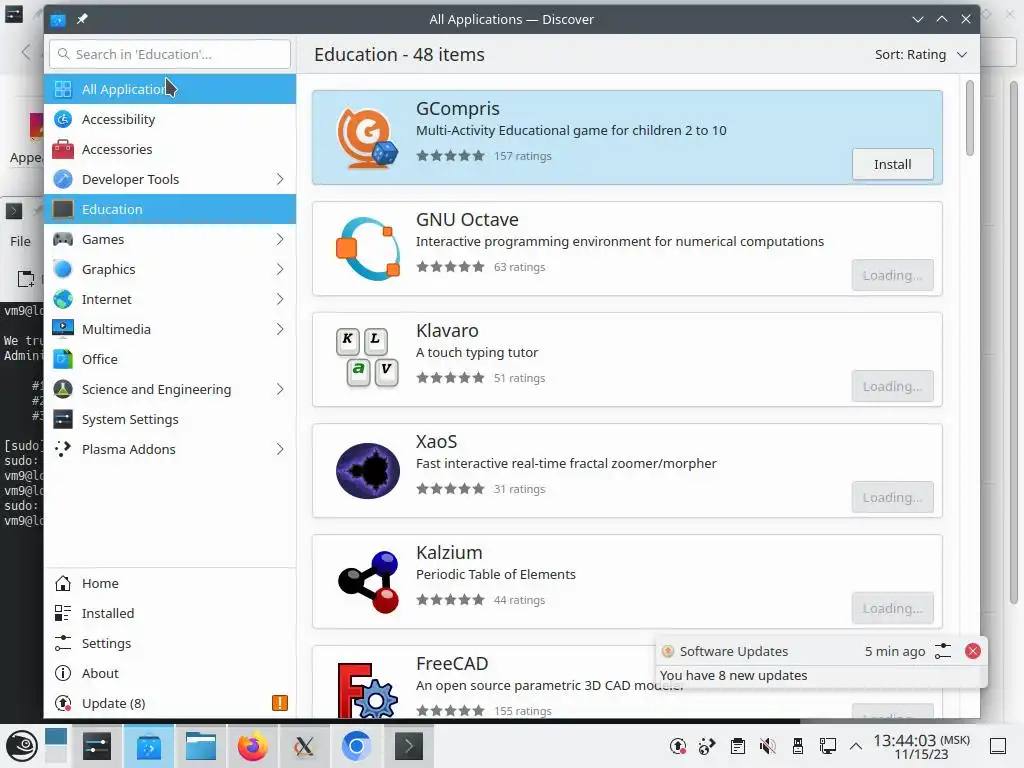This screenshot has width=1024, height=768.
Task: Click the clipboard tray icon
Action: [738, 746]
